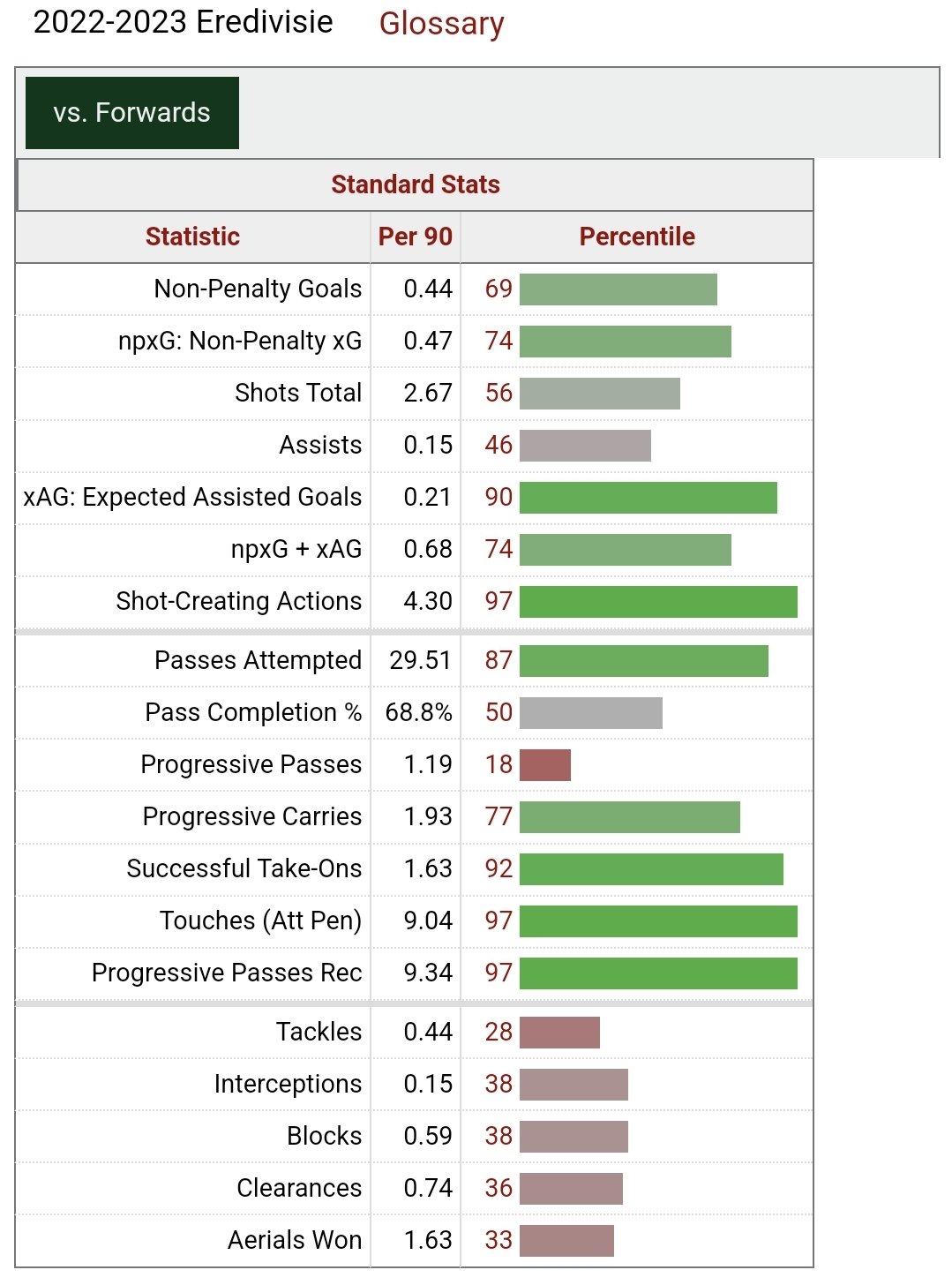The height and width of the screenshot is (1285, 952).
Task: Click the Statistic column header
Action: [x=192, y=237]
